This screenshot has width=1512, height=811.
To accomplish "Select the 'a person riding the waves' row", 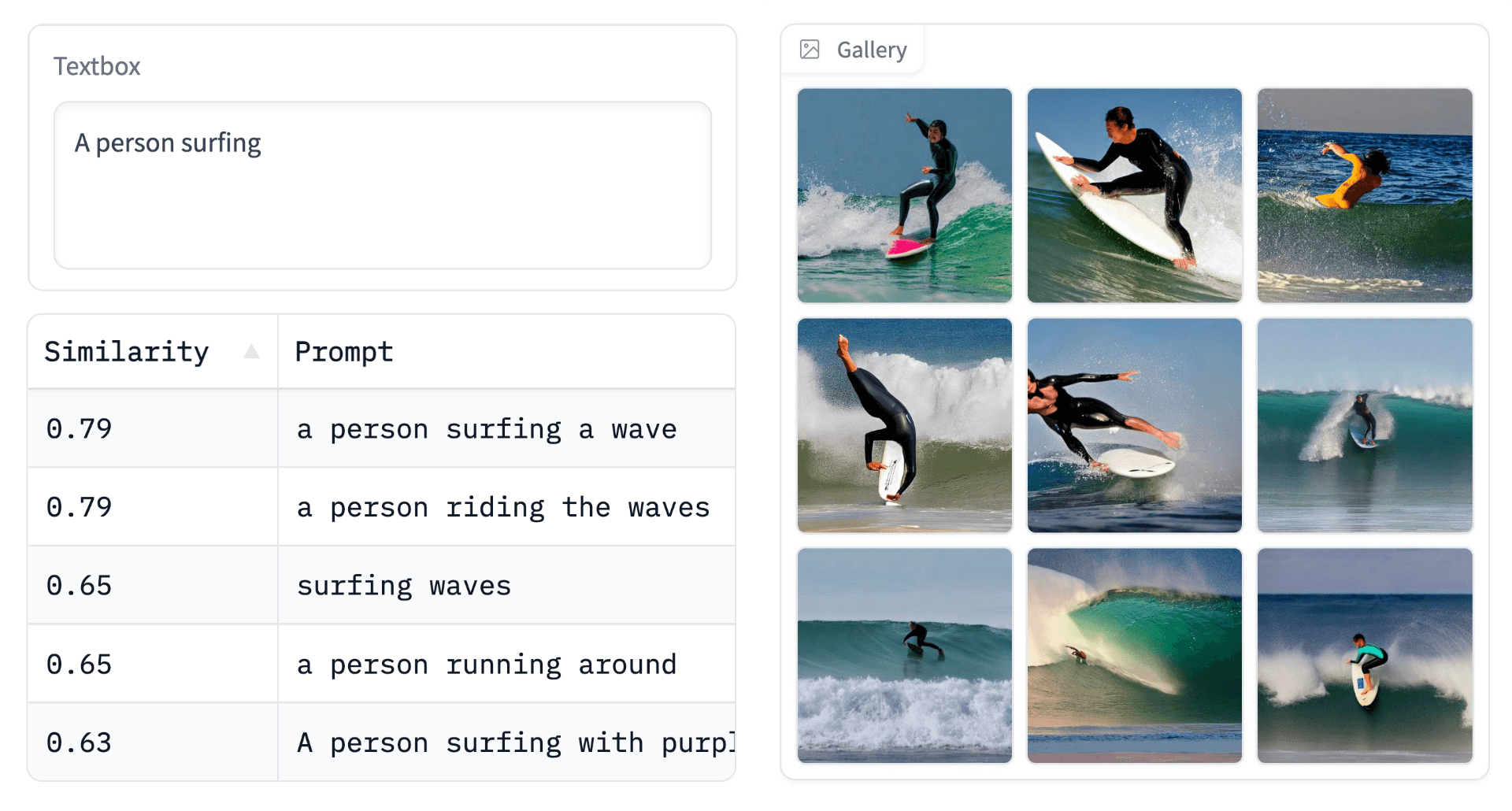I will [x=502, y=507].
